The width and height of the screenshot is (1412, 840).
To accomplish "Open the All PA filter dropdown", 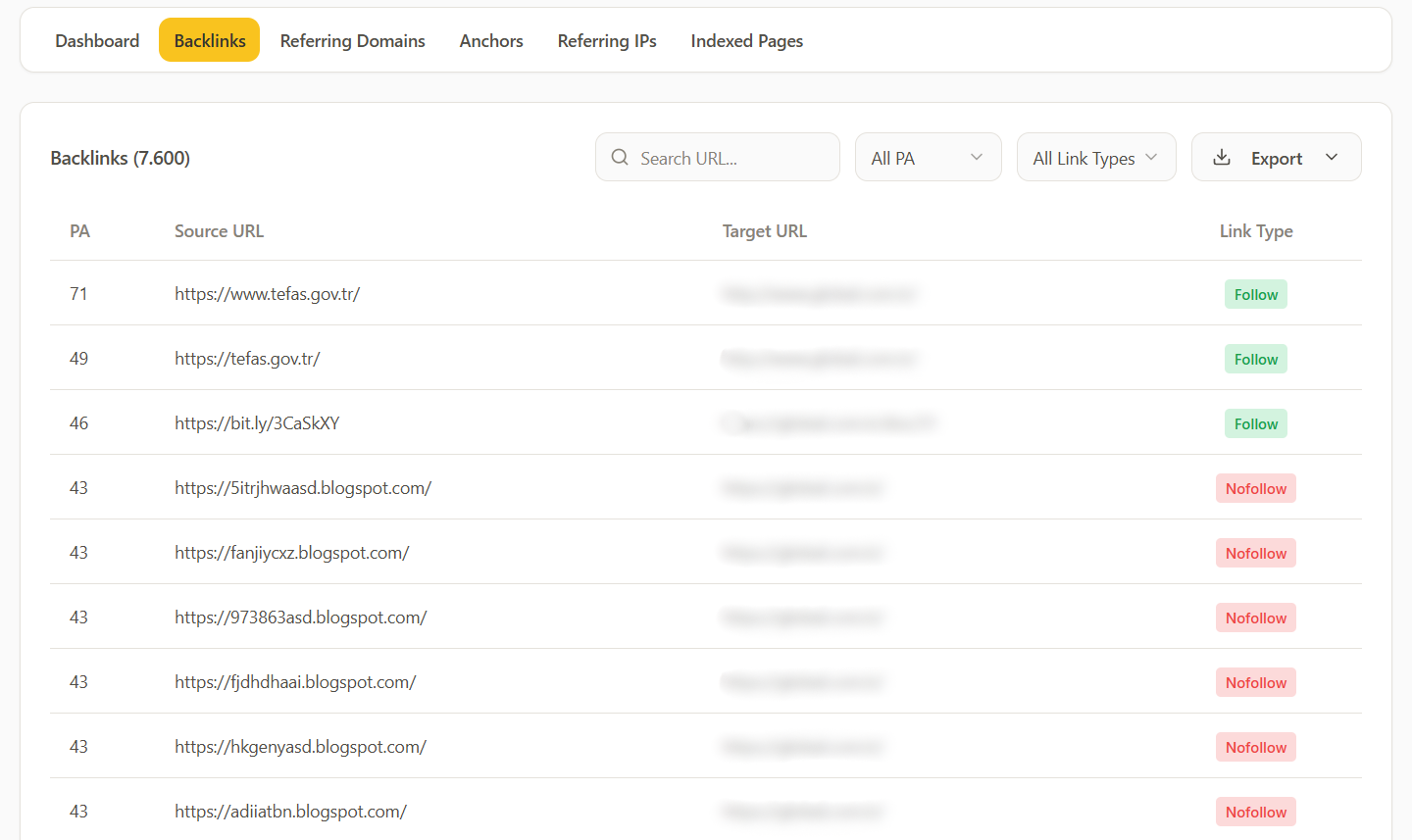I will 928,158.
